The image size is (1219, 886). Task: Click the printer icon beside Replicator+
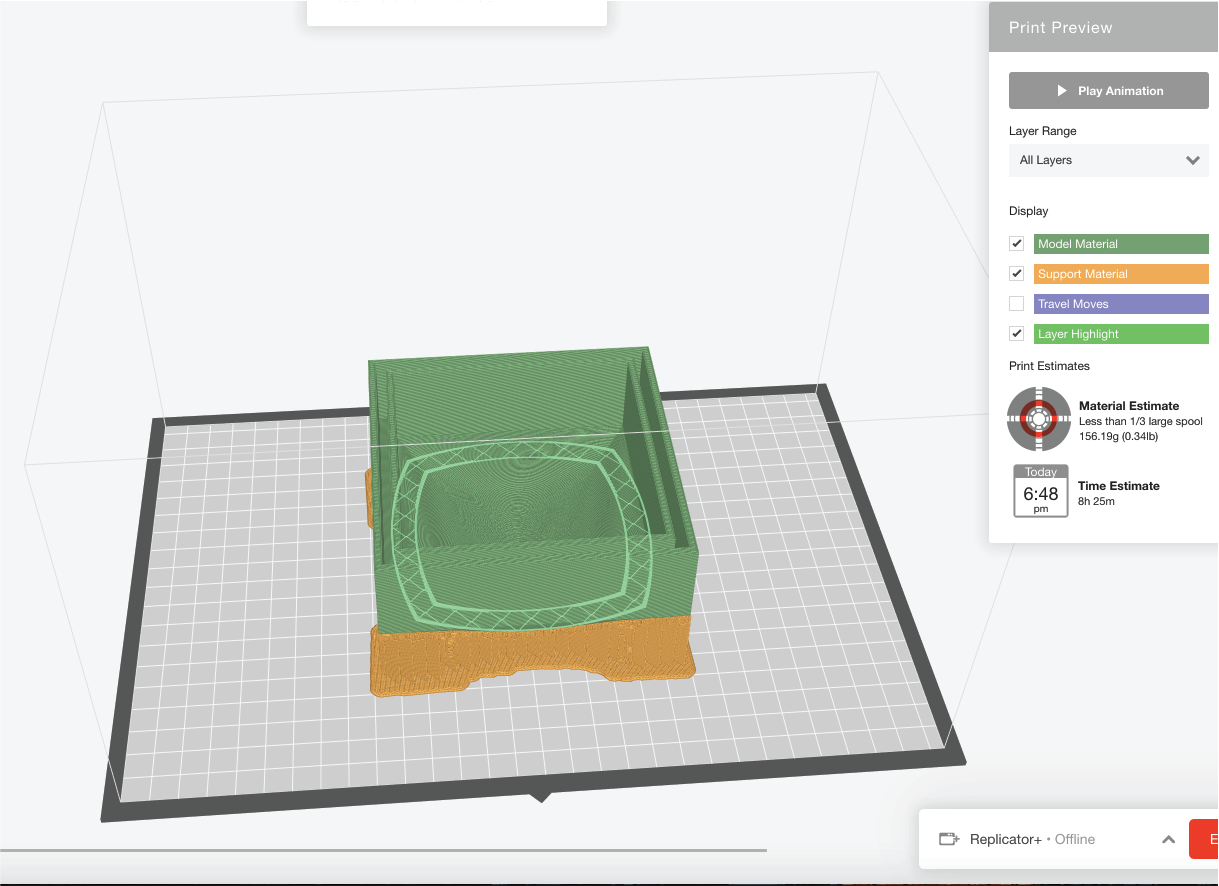pos(949,839)
